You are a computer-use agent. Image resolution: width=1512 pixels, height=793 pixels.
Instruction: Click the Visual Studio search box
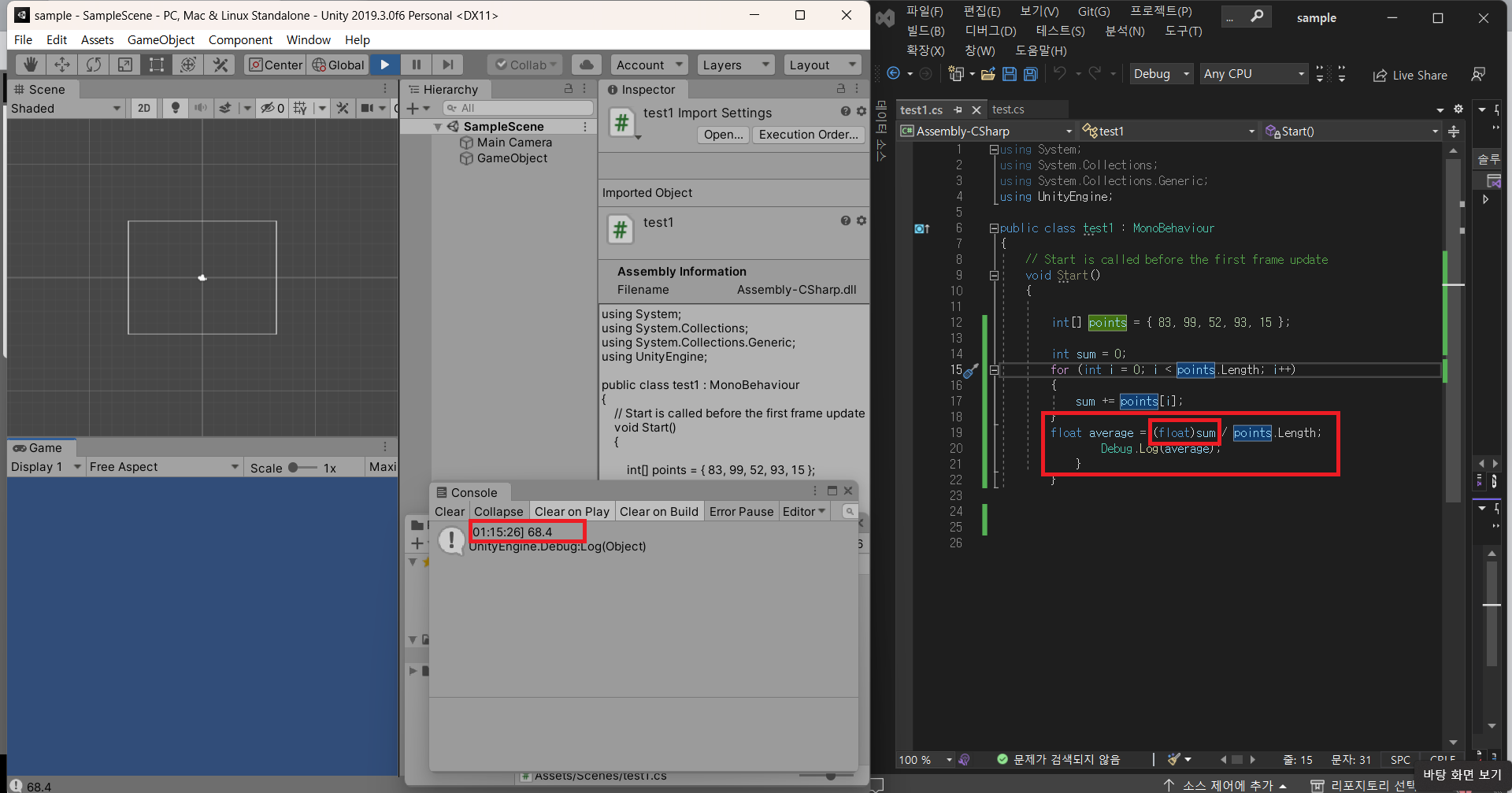click(x=1247, y=16)
